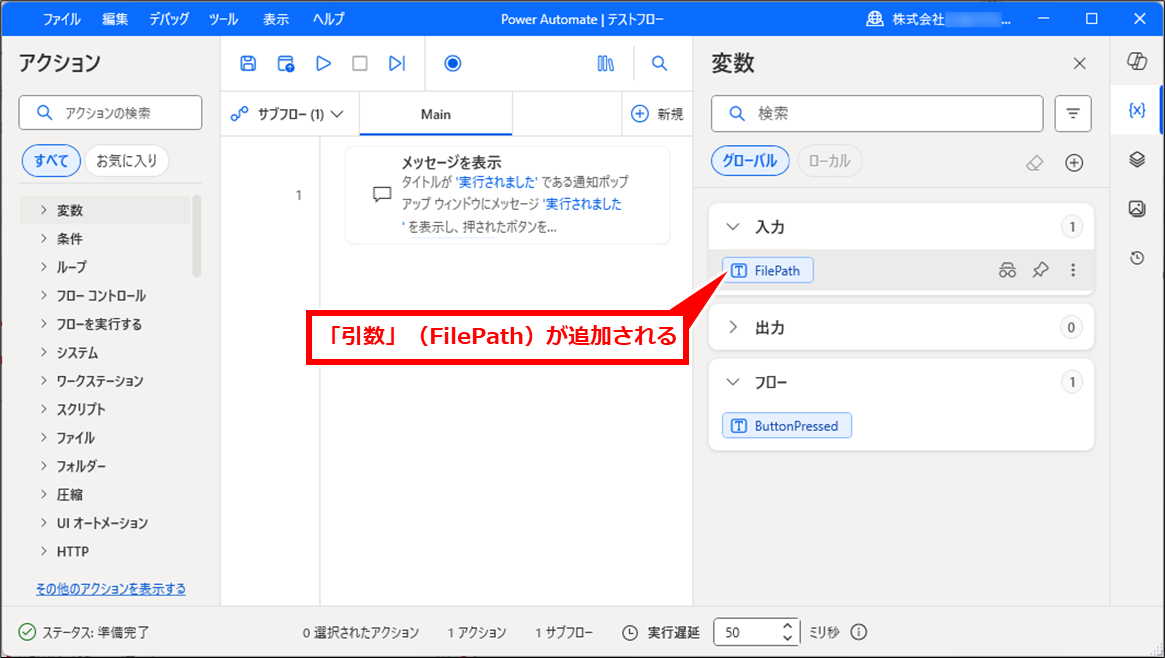This screenshot has width=1165, height=658.
Task: Switch to the お気に入り actions filter
Action: coord(126,161)
